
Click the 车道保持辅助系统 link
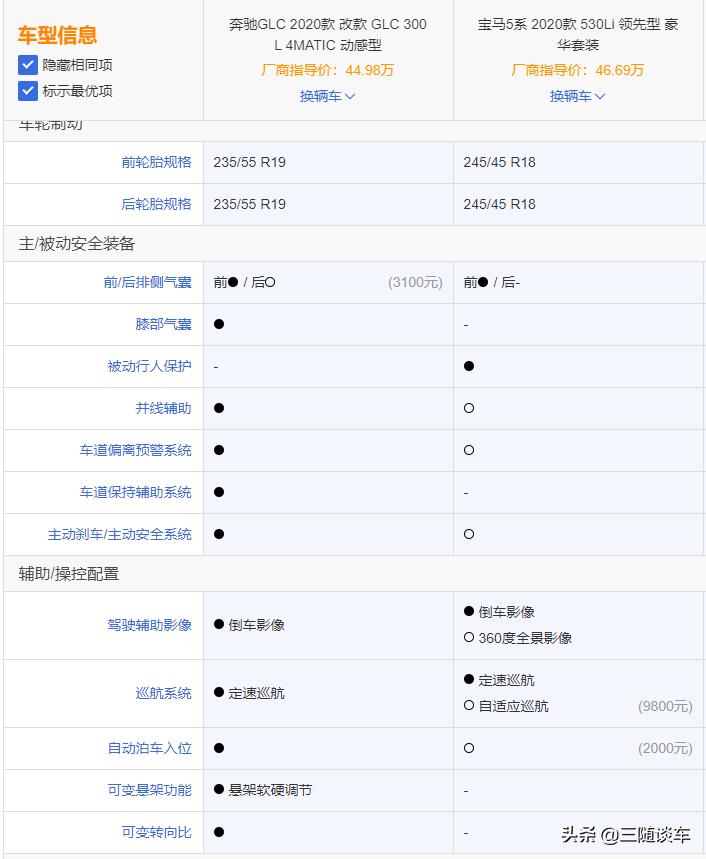point(136,493)
